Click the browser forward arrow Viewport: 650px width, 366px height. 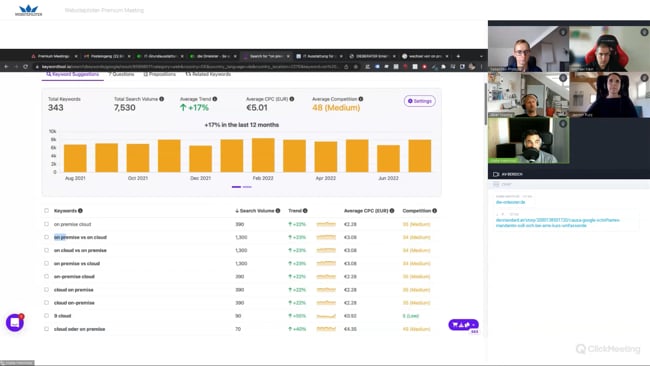(x=16, y=66)
